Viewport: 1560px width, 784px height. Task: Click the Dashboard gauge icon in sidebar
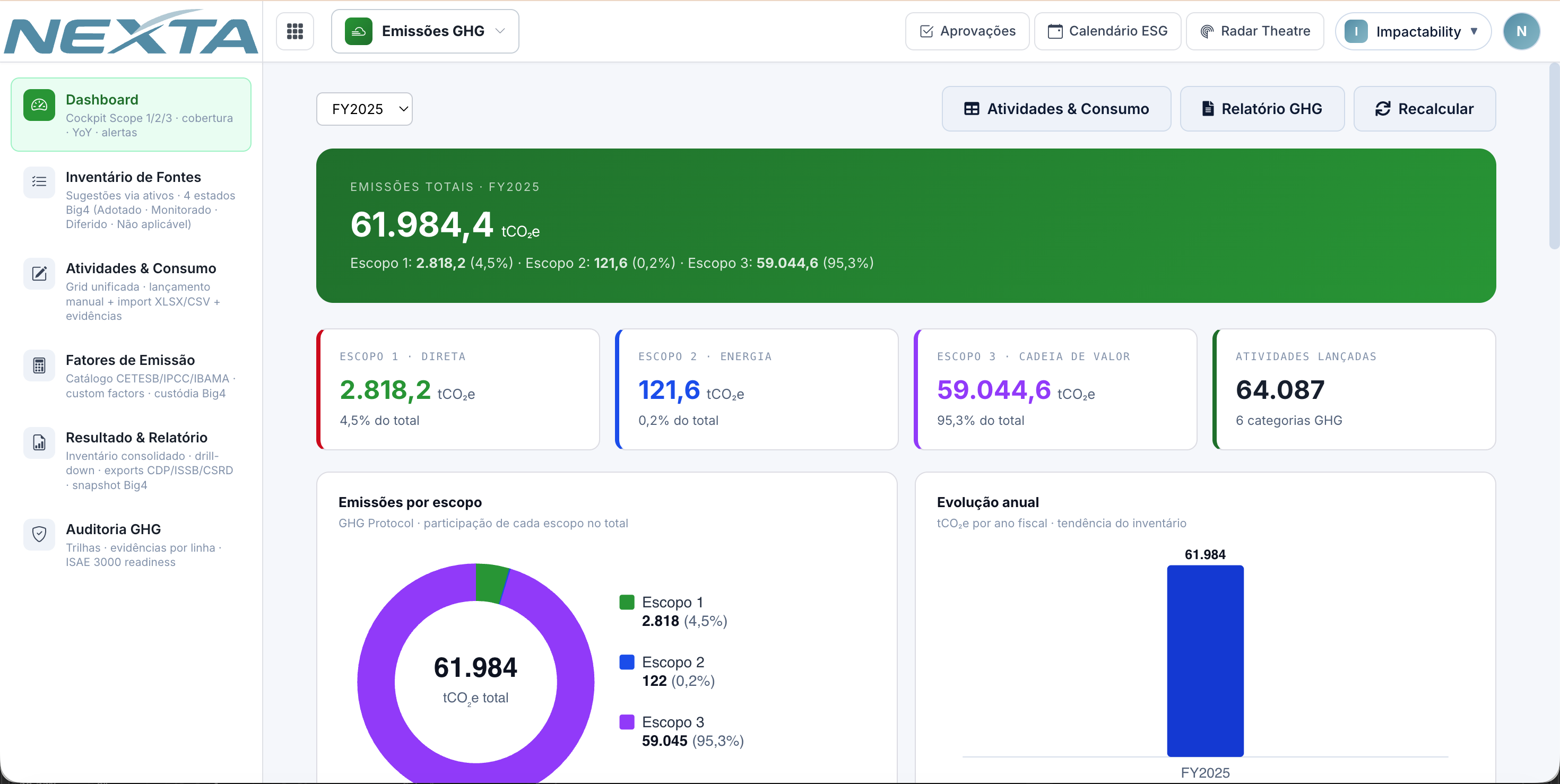(x=39, y=106)
